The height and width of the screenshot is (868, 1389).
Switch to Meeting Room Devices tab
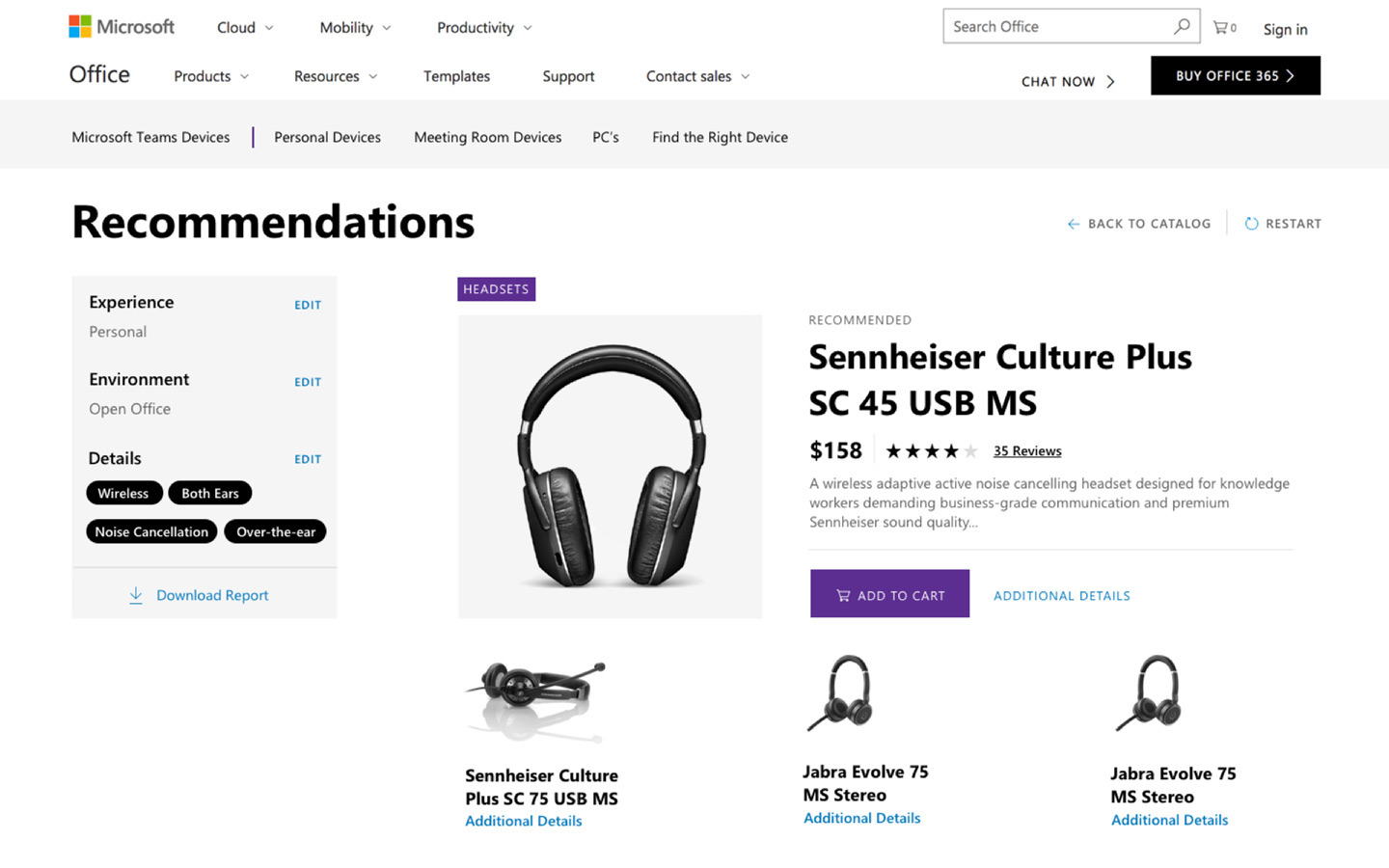(487, 137)
